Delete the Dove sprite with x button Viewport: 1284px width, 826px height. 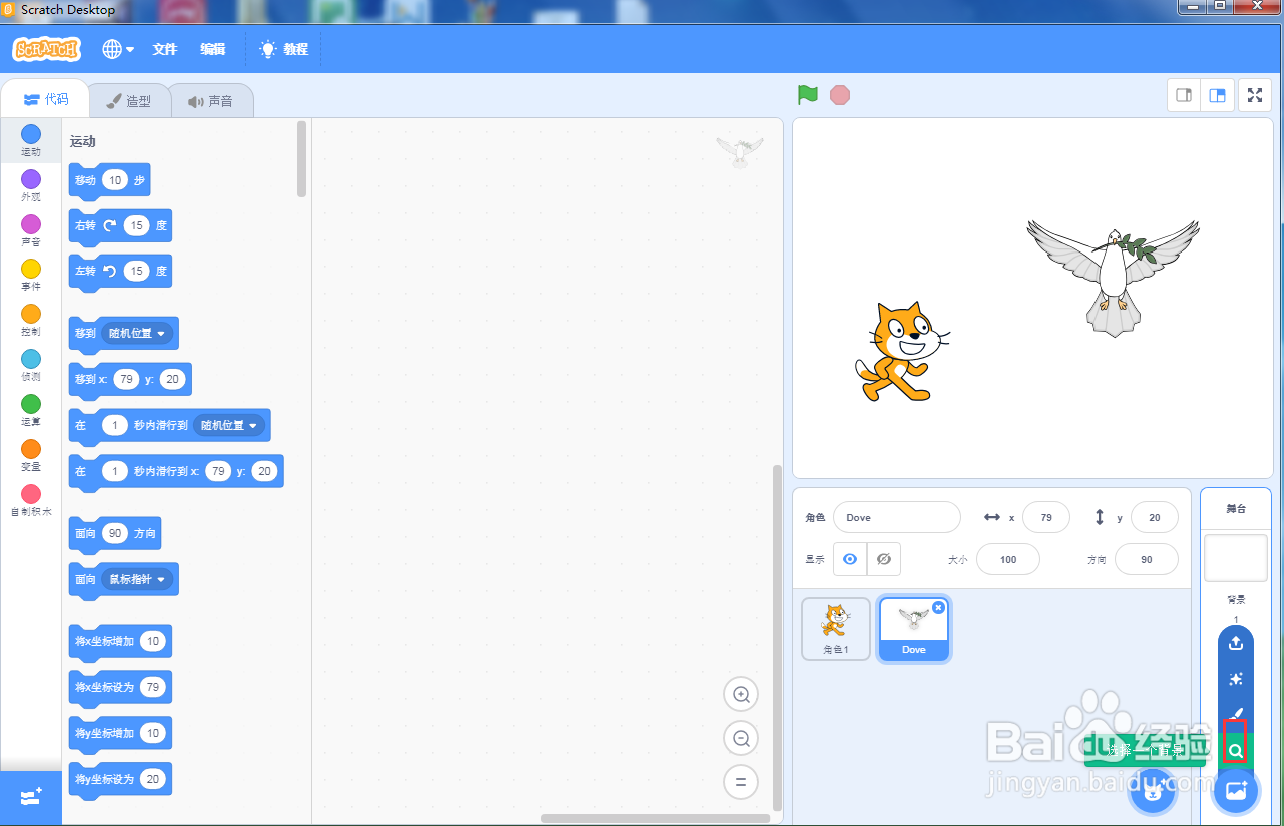pyautogui.click(x=938, y=607)
